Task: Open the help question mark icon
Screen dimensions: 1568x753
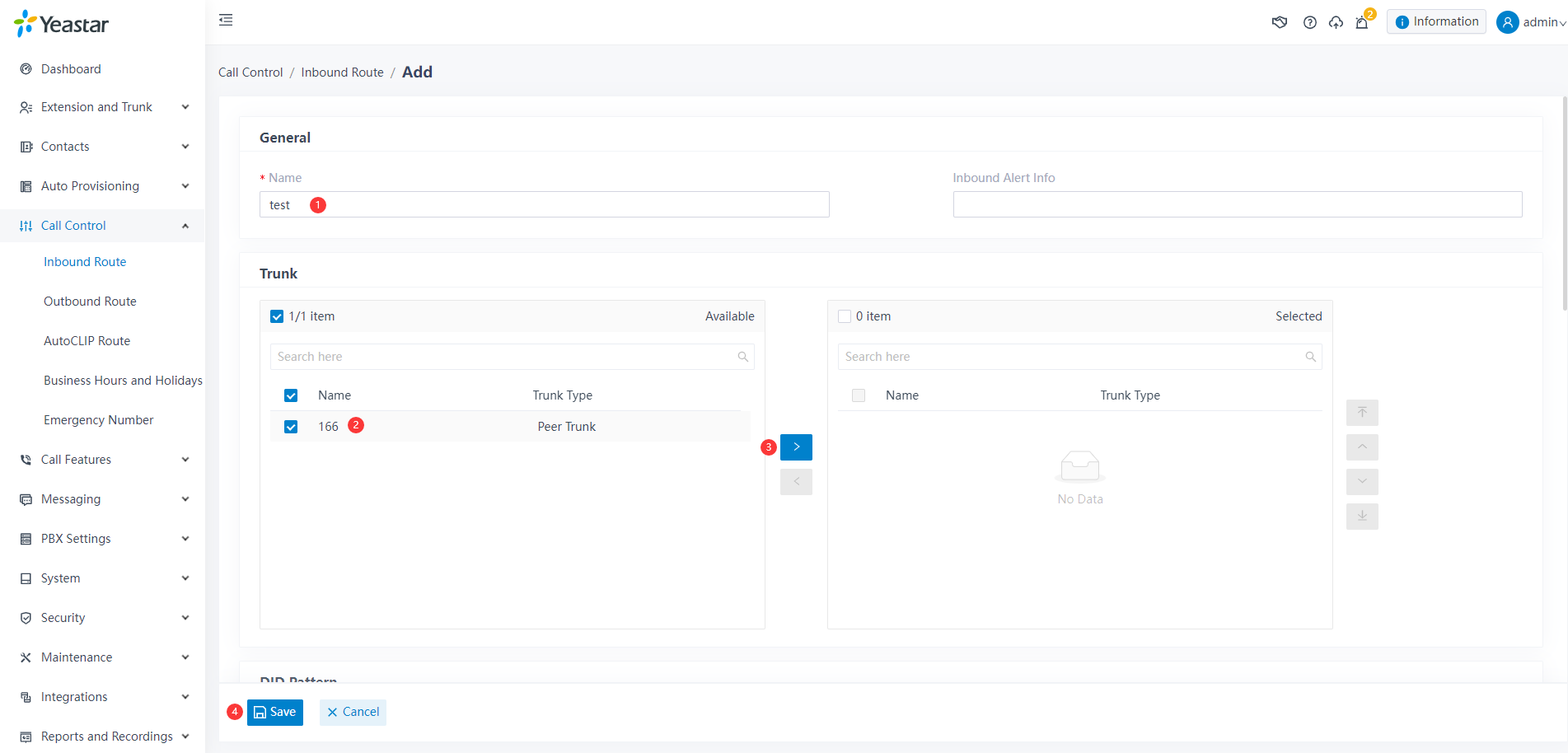Action: tap(1309, 22)
